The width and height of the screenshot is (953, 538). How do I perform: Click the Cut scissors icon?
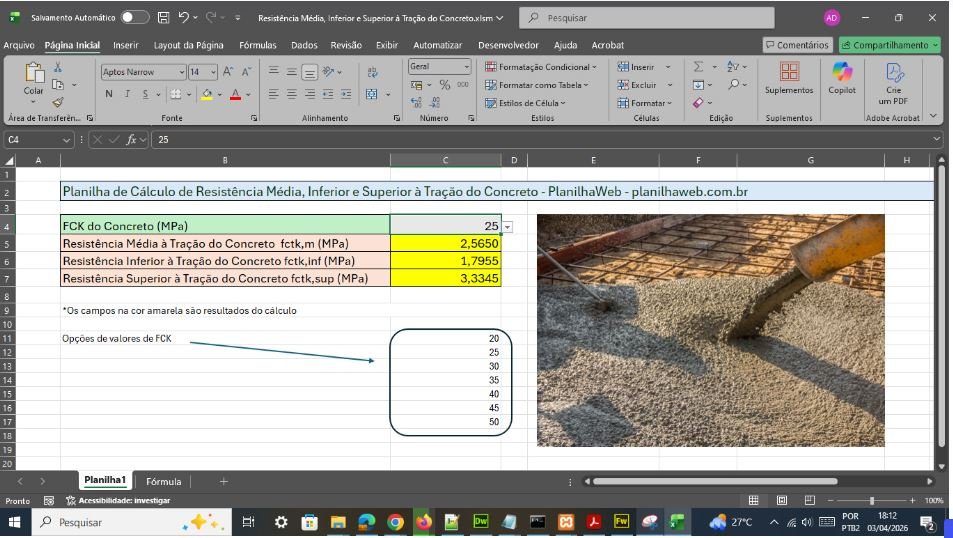click(58, 67)
